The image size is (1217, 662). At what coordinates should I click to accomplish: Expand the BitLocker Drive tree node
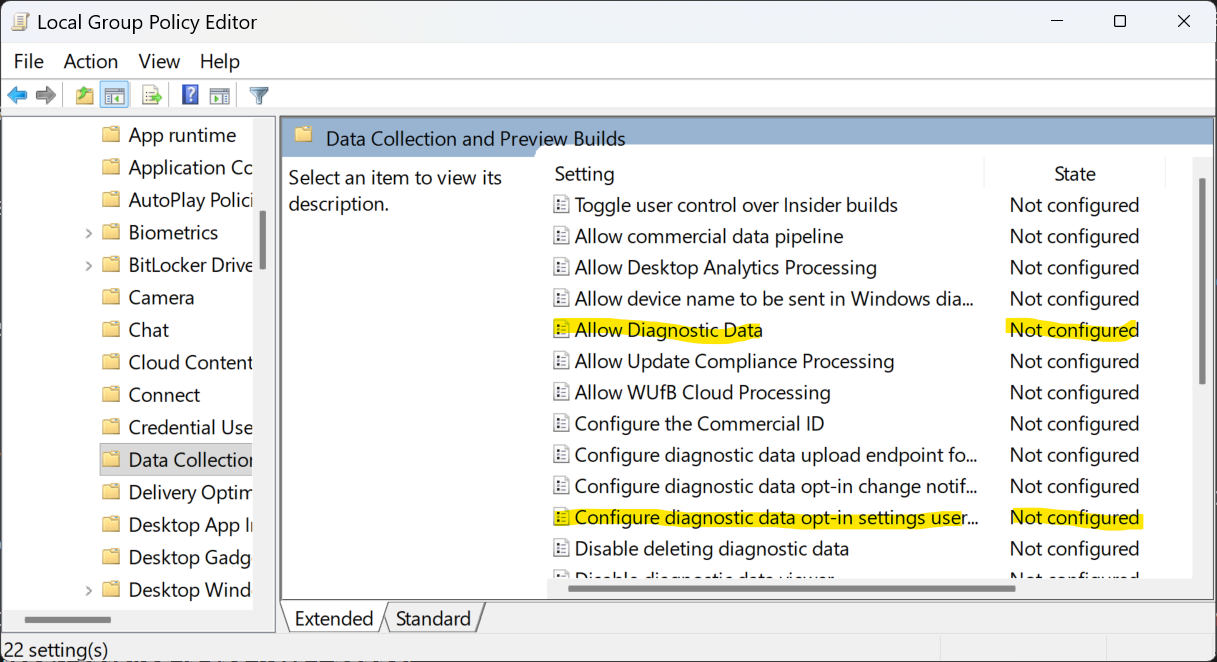click(88, 265)
